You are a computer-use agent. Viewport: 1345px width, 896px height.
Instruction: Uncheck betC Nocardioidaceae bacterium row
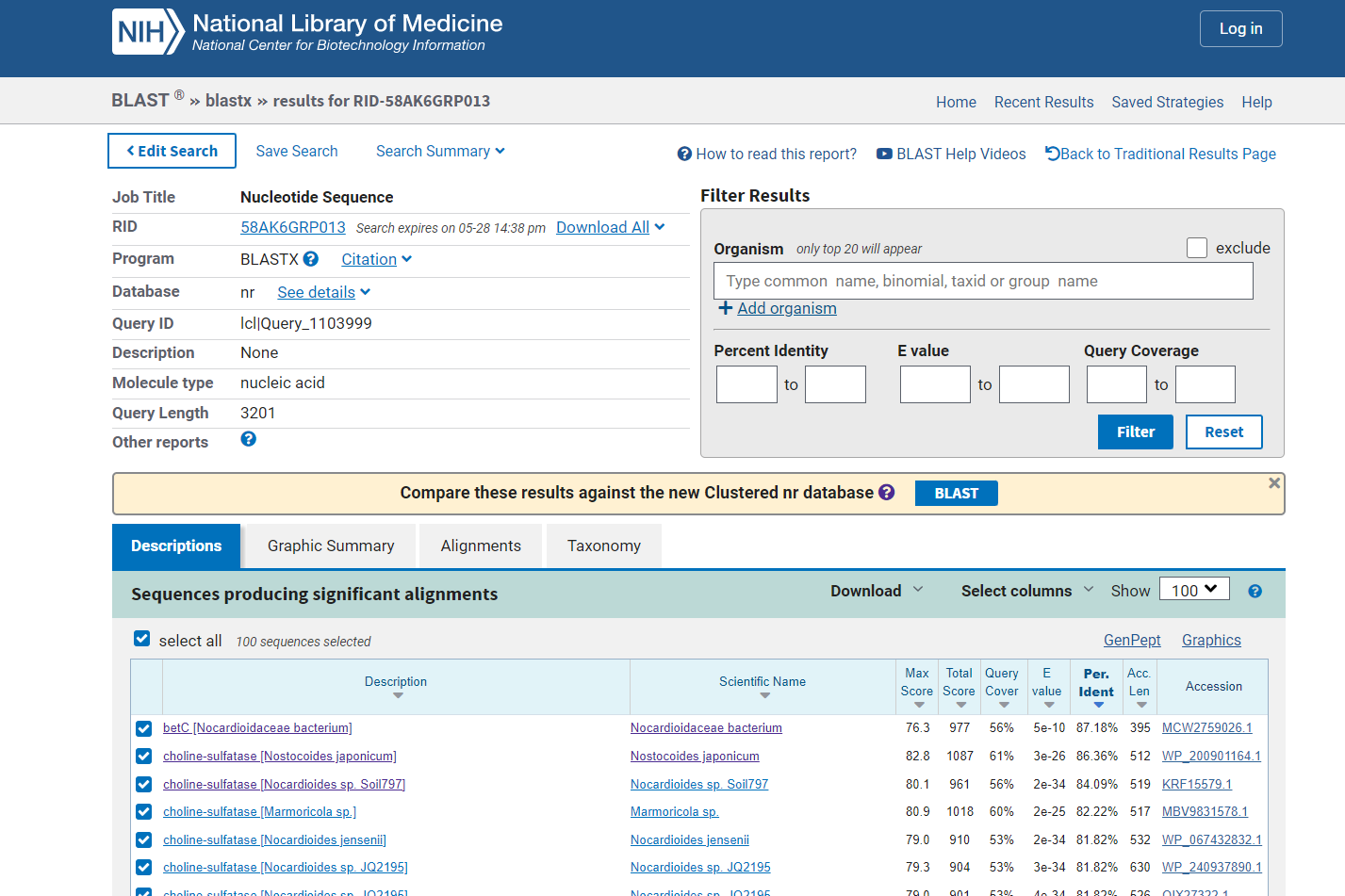pos(143,728)
